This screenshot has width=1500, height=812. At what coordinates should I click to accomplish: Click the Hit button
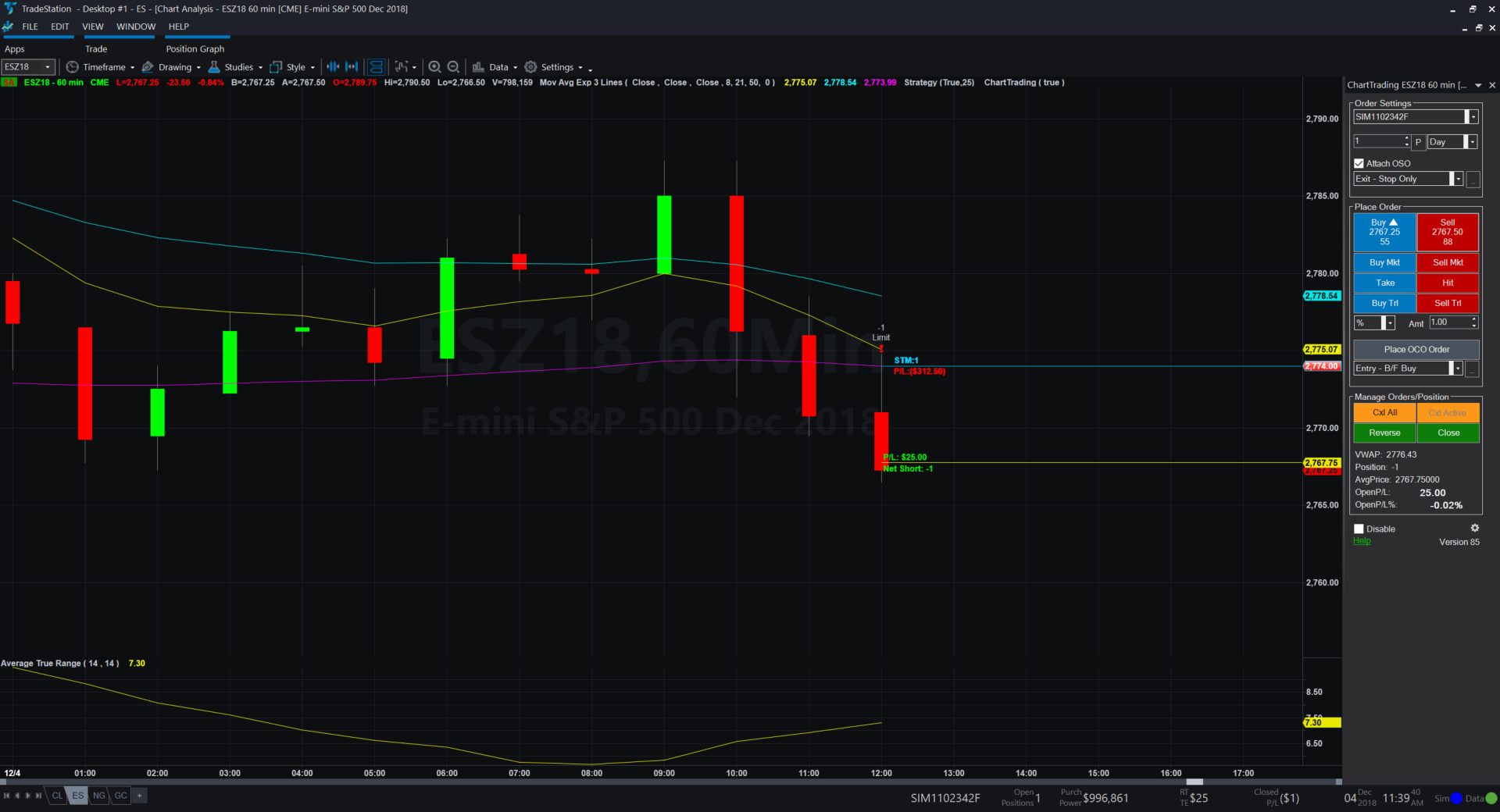(1448, 283)
